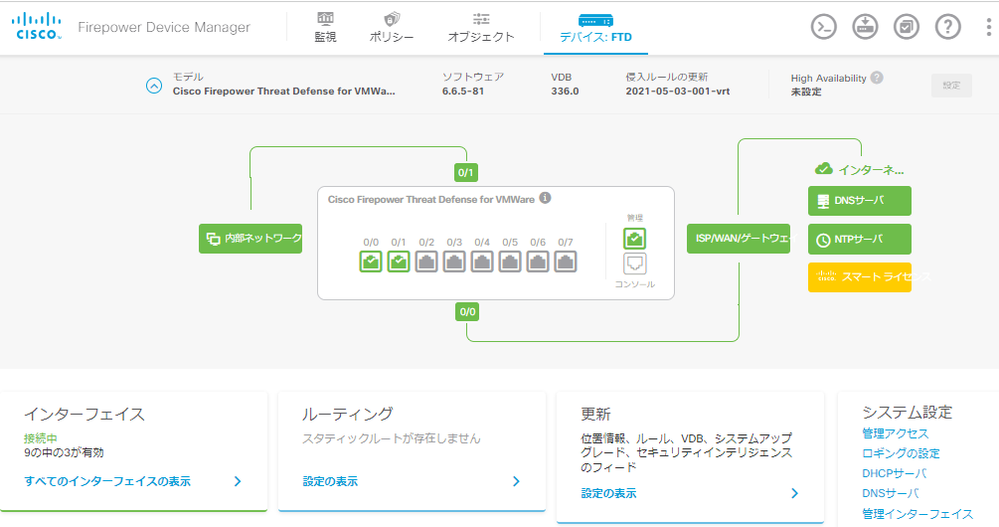999x527 pixels.
Task: Click the スタティックルートが存在しません text
Action: coord(391,438)
